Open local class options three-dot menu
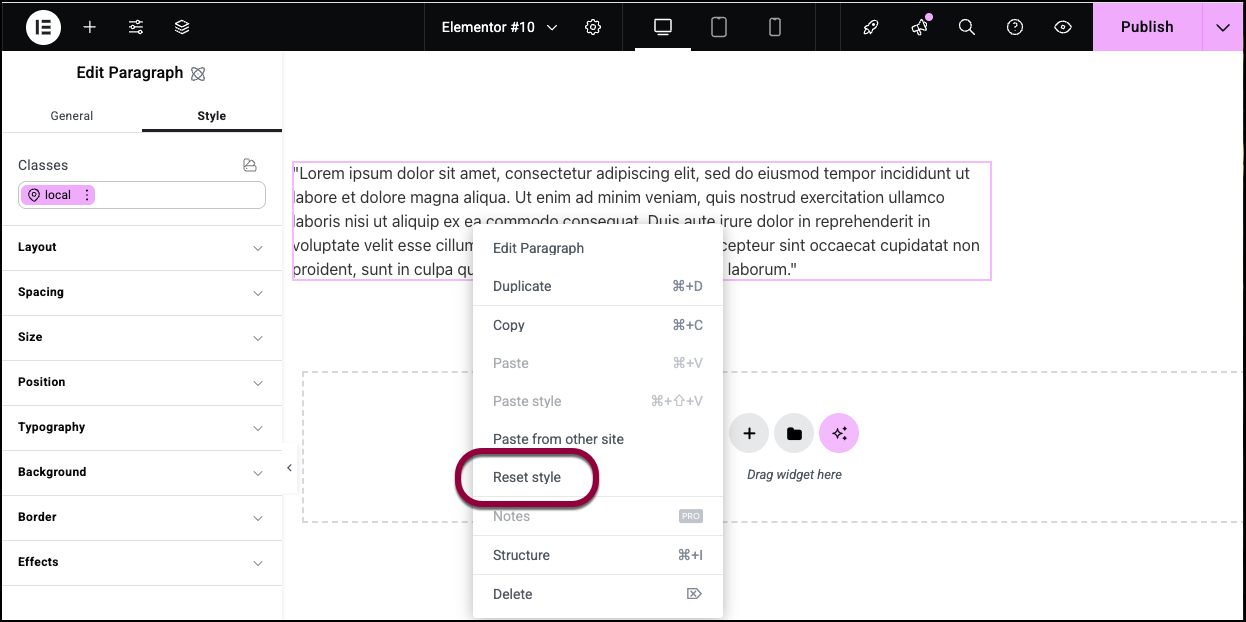The height and width of the screenshot is (622, 1246). click(x=87, y=195)
